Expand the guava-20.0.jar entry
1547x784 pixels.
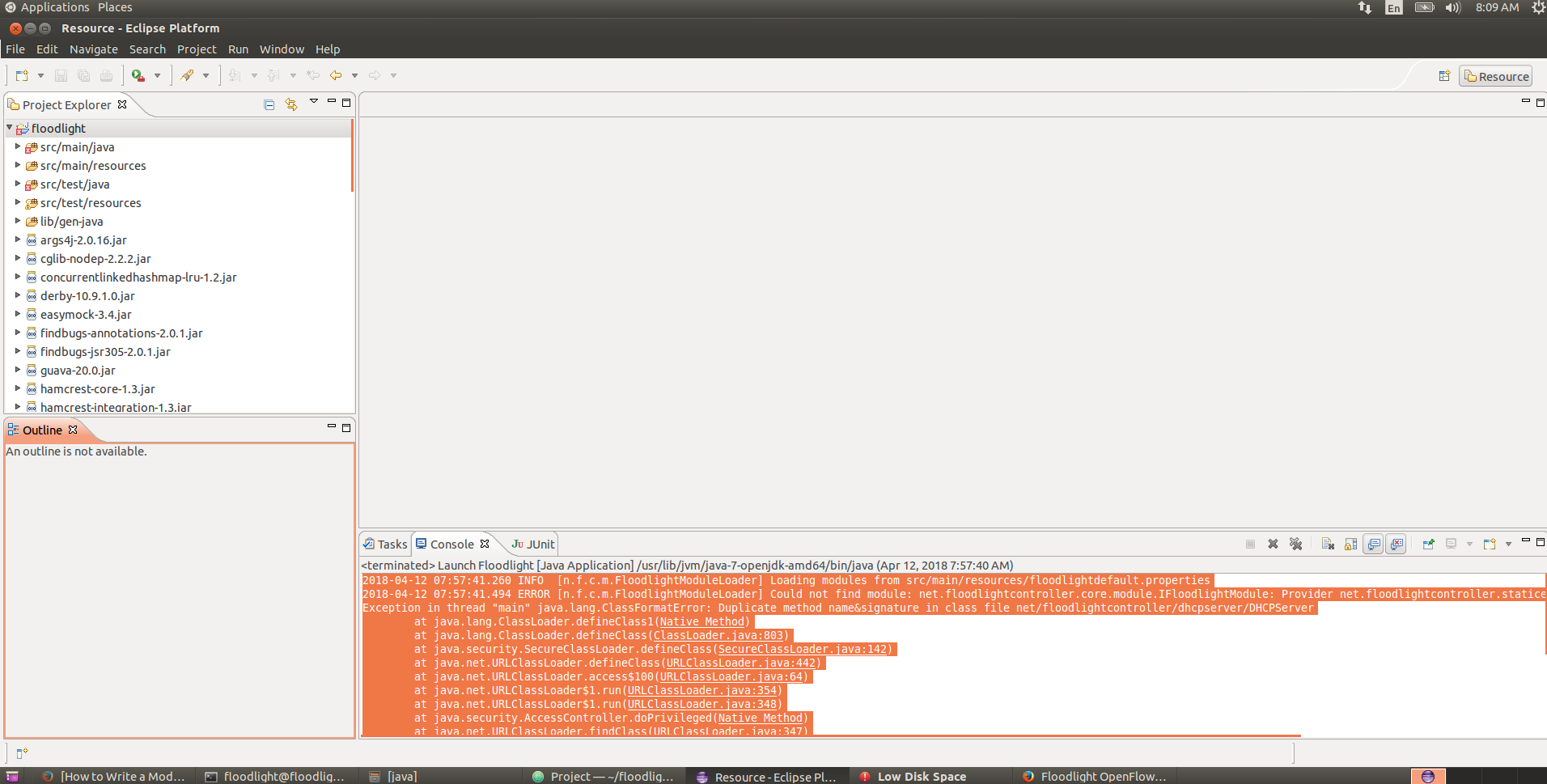(18, 371)
